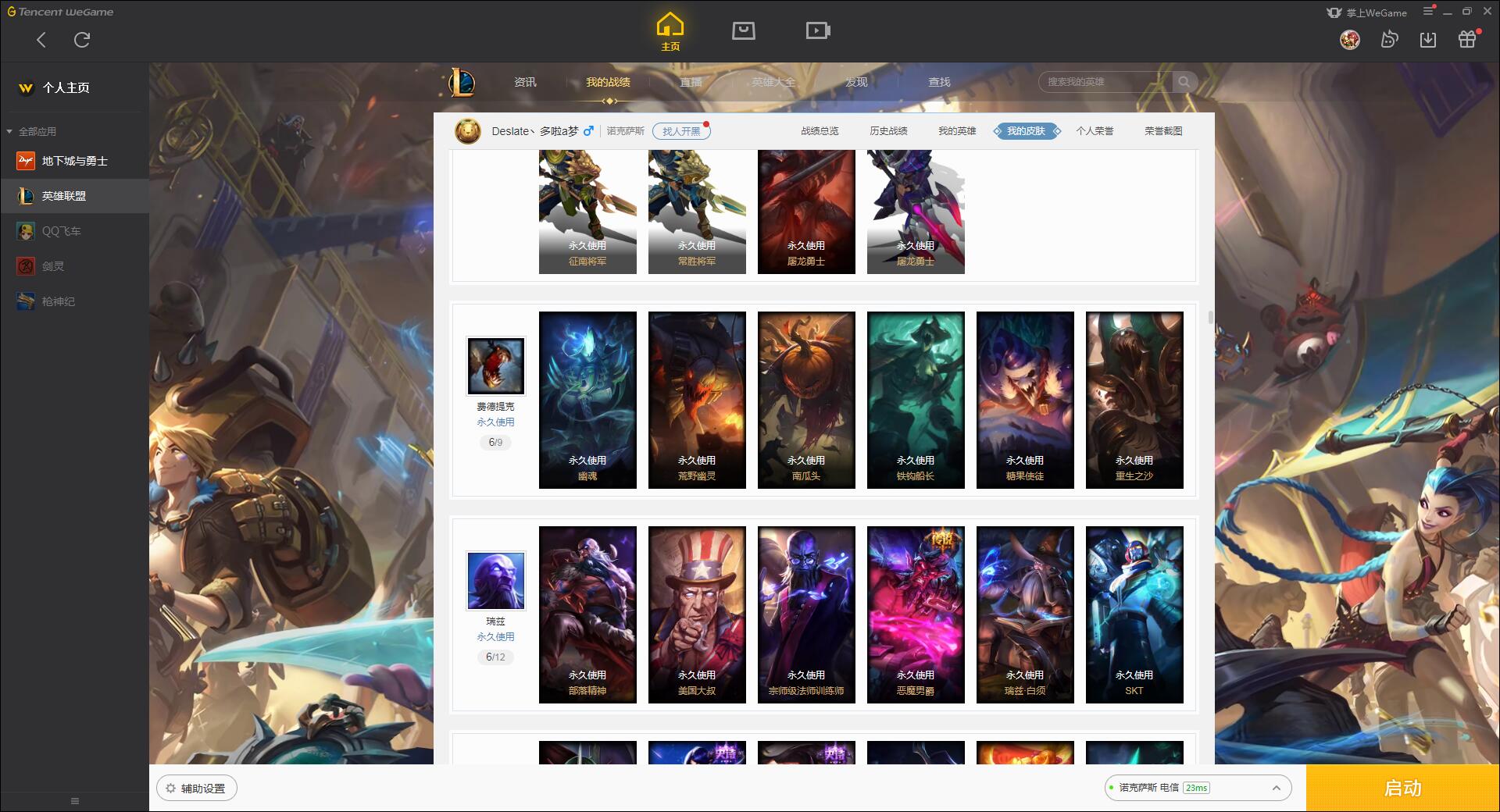1500x812 pixels.
Task: Expand the 诺克萨斯 电信 server dropdown
Action: coord(1198,788)
